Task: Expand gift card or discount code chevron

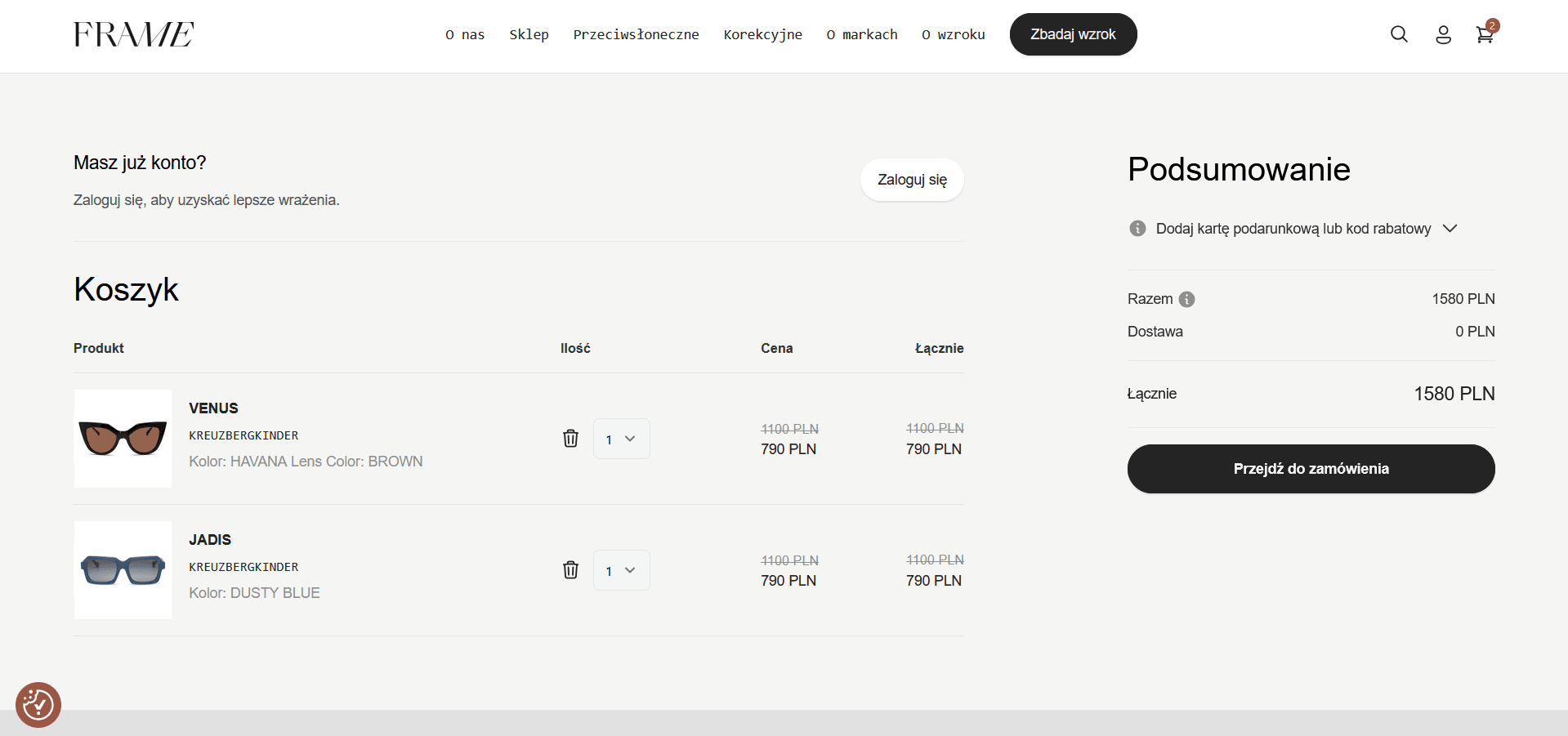Action: pyautogui.click(x=1450, y=229)
